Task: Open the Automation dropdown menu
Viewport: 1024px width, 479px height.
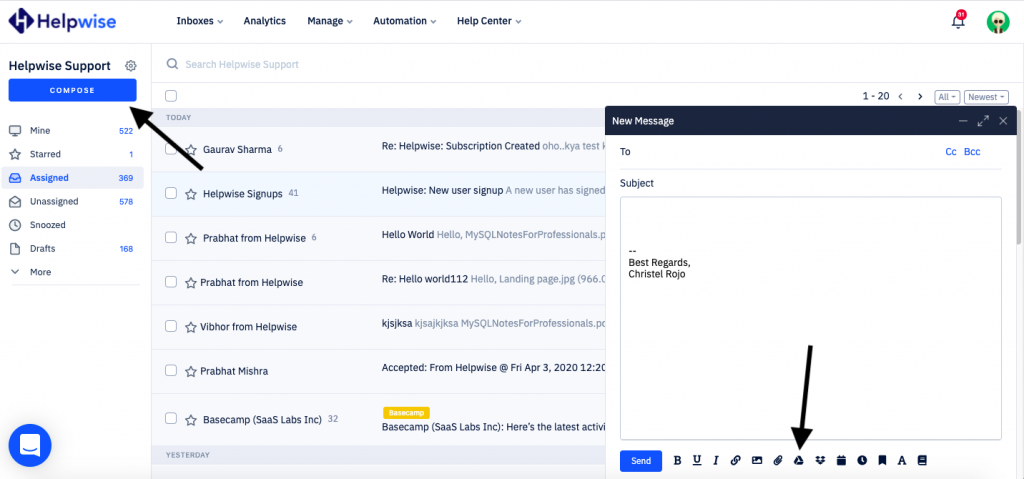Action: click(x=404, y=21)
